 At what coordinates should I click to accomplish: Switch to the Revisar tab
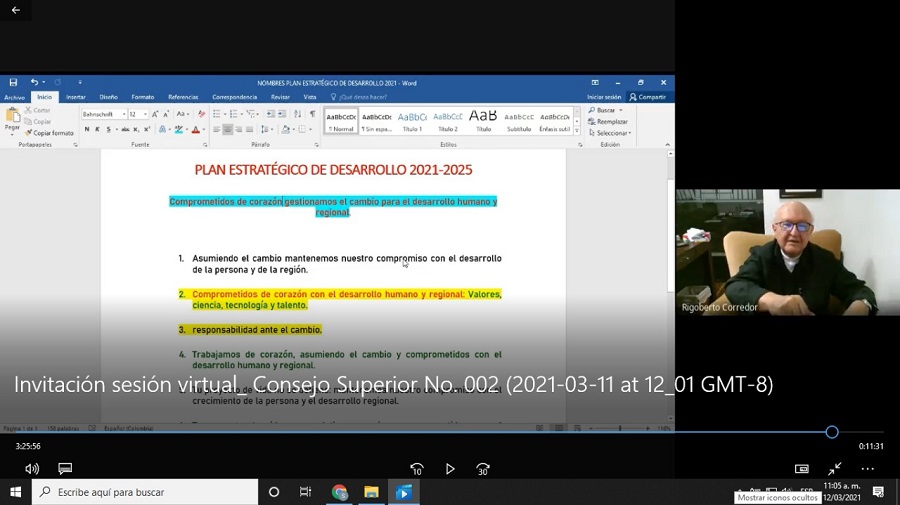[280, 97]
